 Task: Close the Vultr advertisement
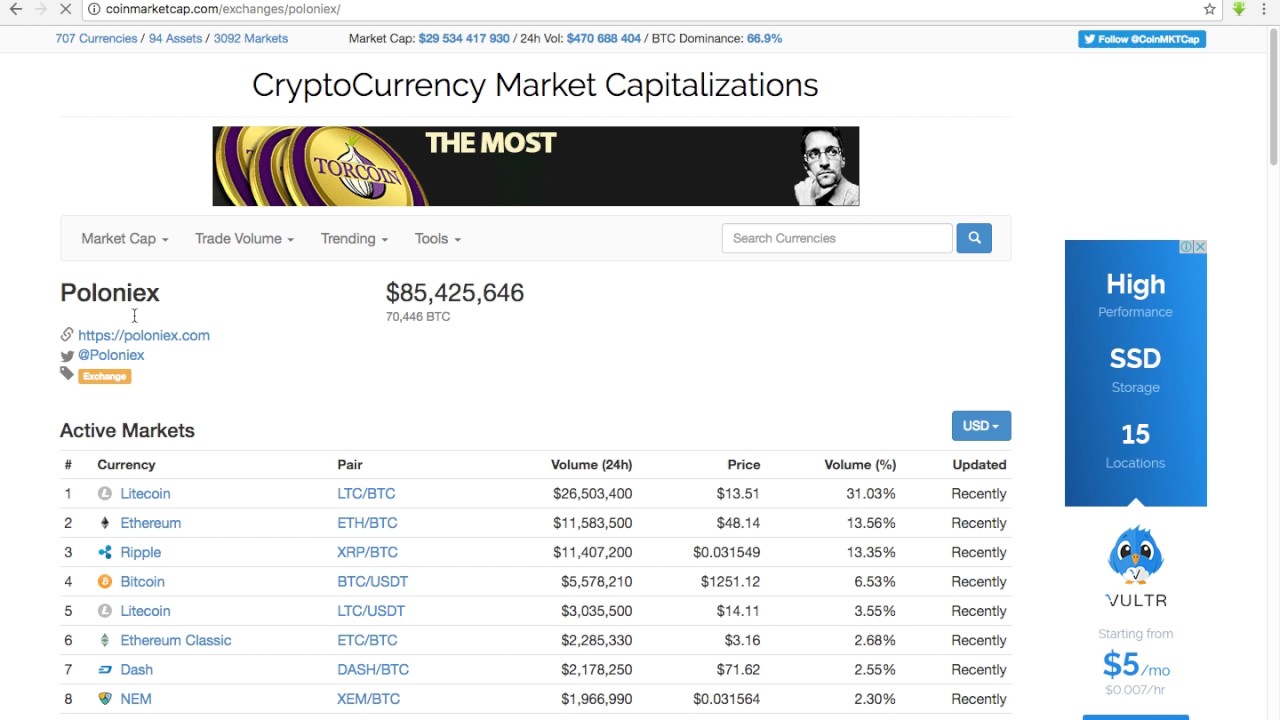pyautogui.click(x=1200, y=247)
